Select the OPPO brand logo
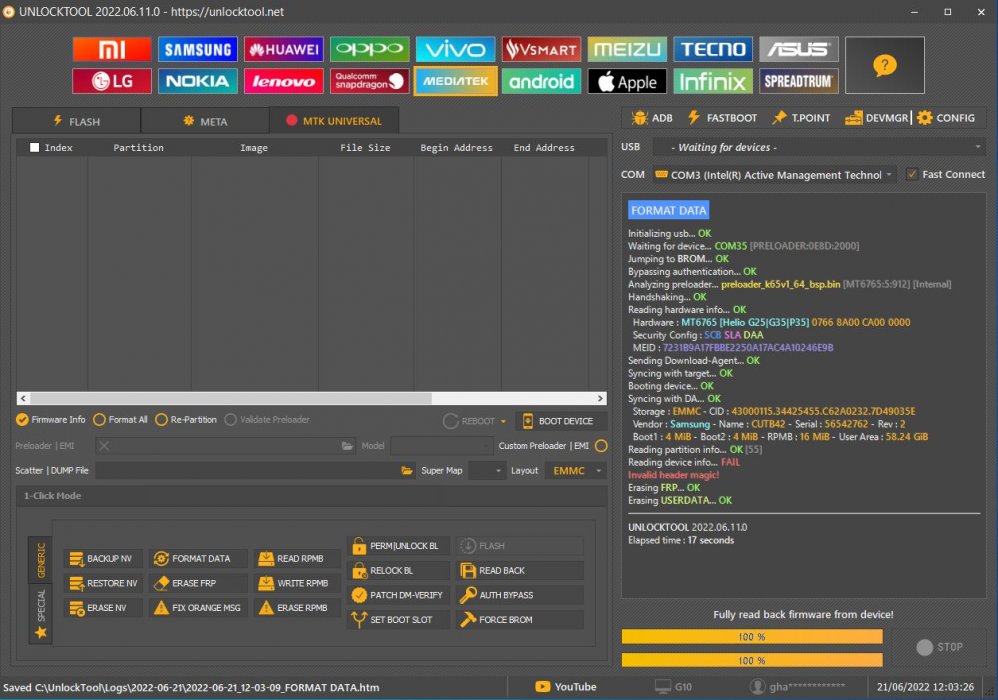 point(369,49)
